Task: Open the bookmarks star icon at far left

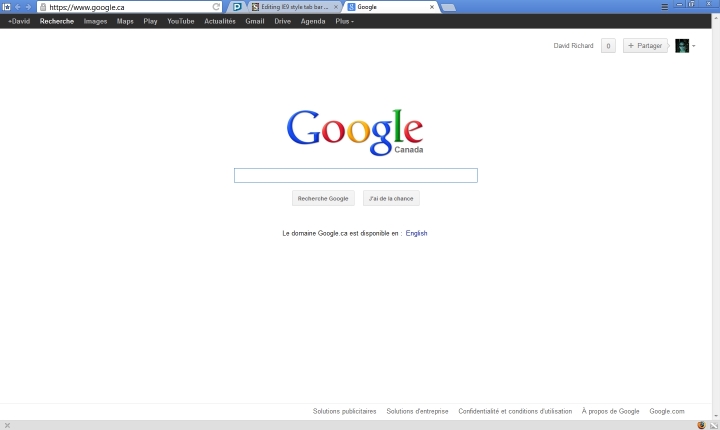Action: [6, 7]
